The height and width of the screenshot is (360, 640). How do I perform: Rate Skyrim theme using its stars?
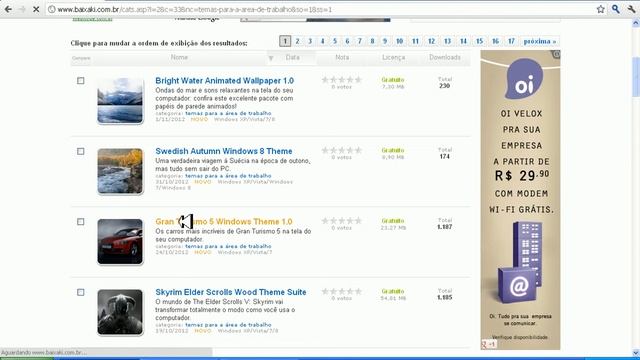(342, 291)
